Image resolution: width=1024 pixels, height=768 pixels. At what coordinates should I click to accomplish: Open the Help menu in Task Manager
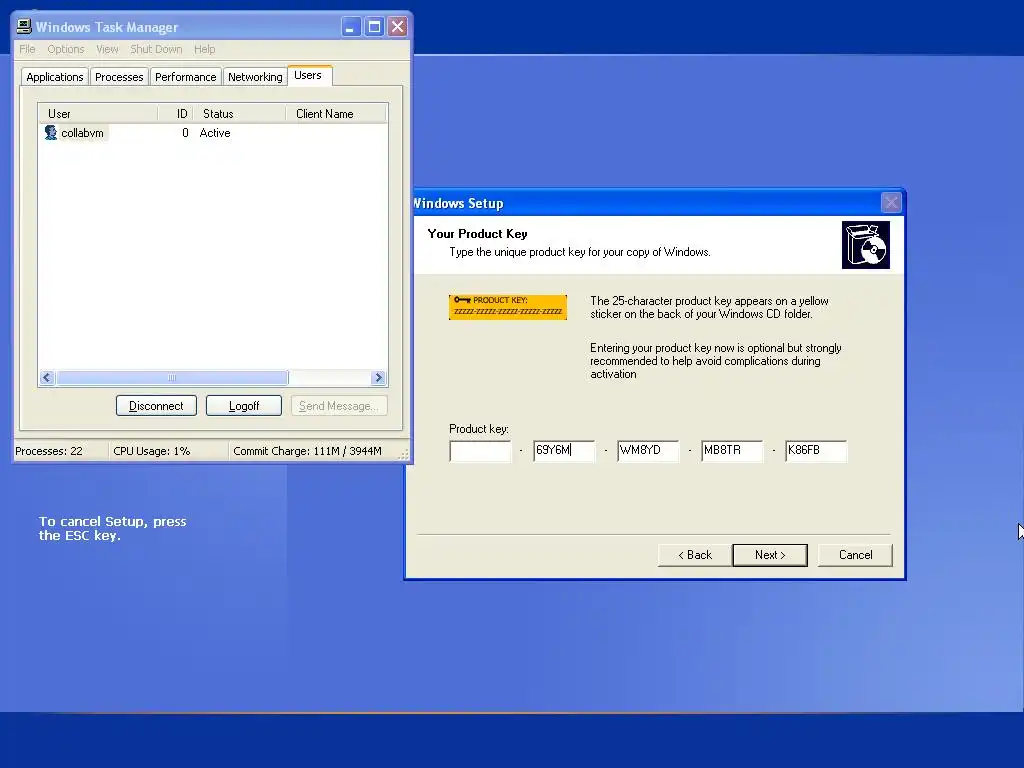(x=204, y=49)
